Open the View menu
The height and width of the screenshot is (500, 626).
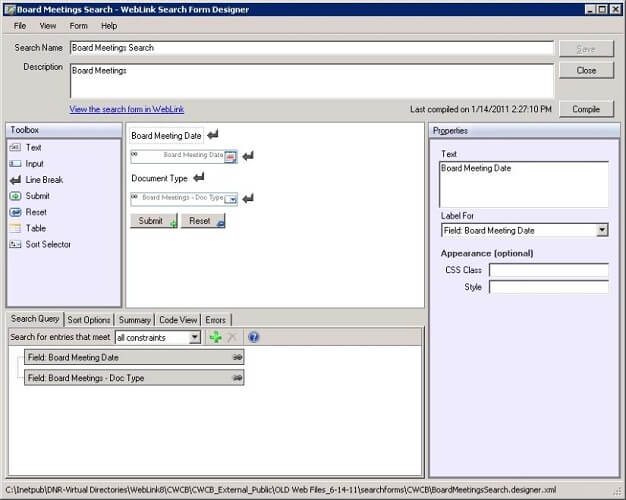click(x=48, y=26)
